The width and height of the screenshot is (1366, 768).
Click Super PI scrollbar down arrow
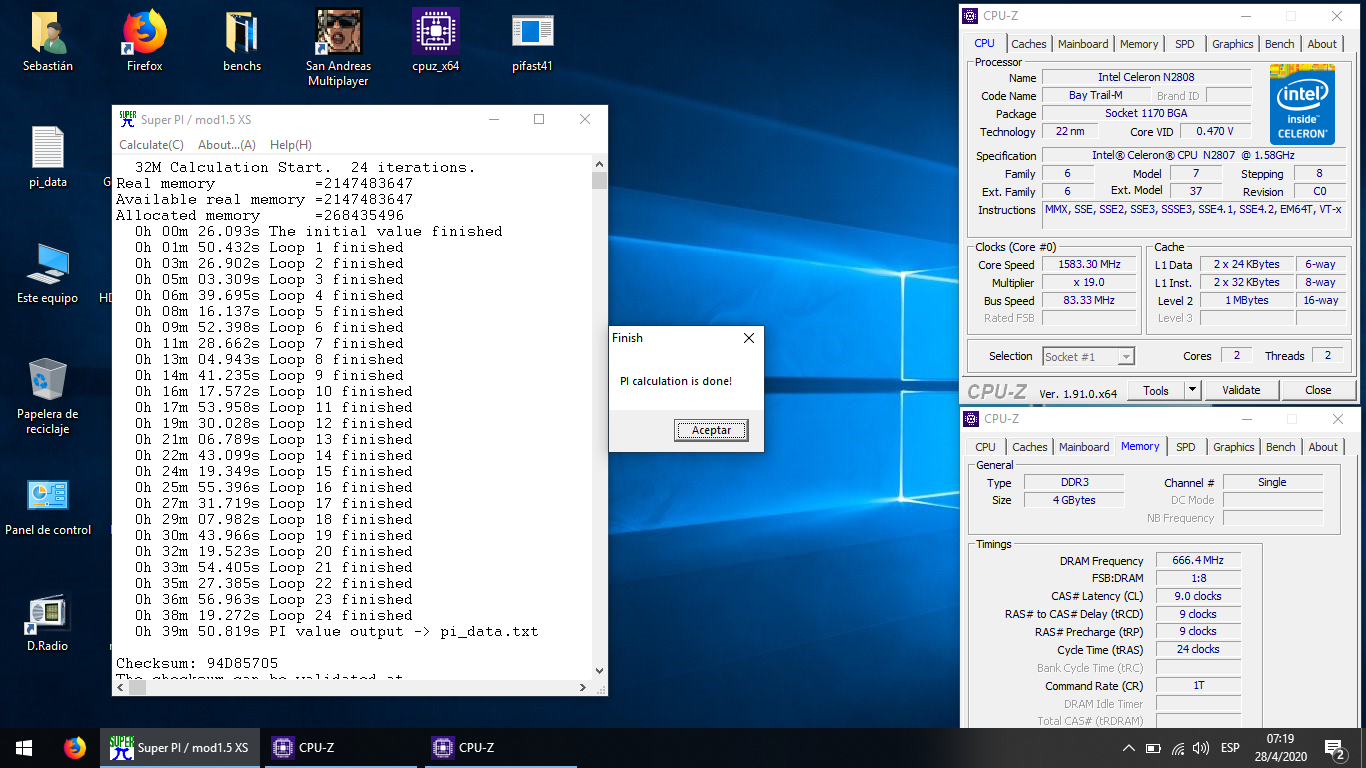click(x=599, y=670)
